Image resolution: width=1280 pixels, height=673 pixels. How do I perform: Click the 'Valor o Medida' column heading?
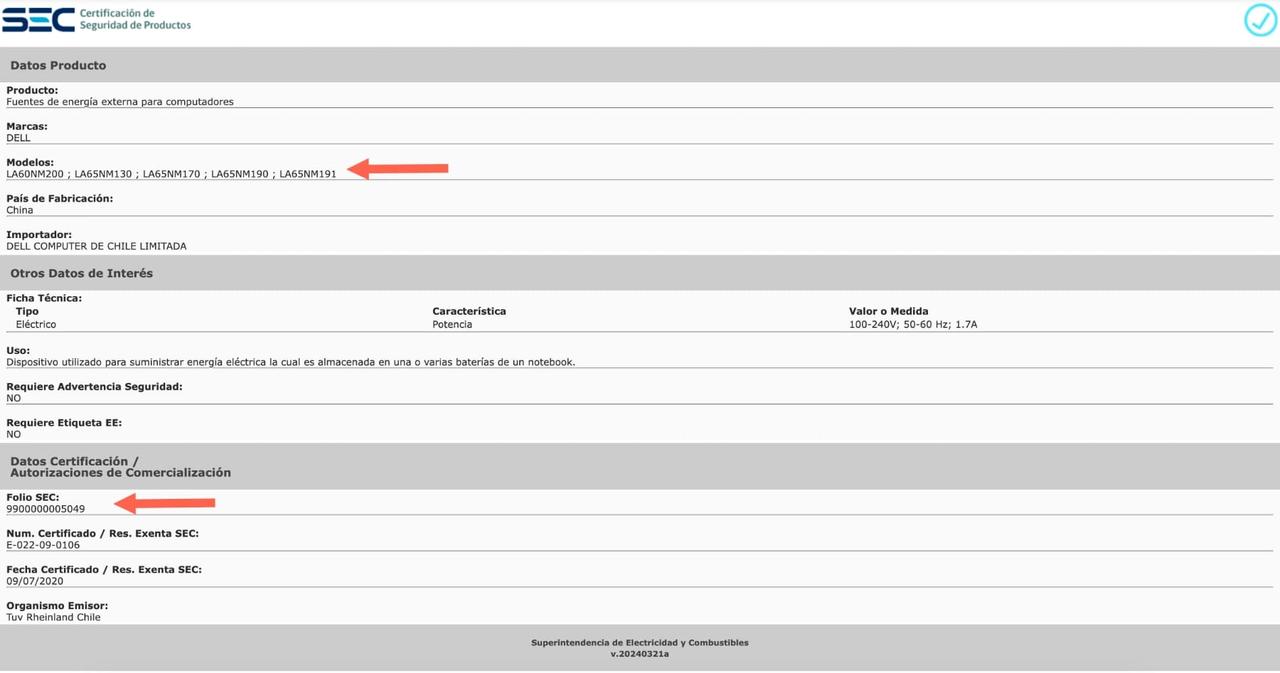[889, 311]
